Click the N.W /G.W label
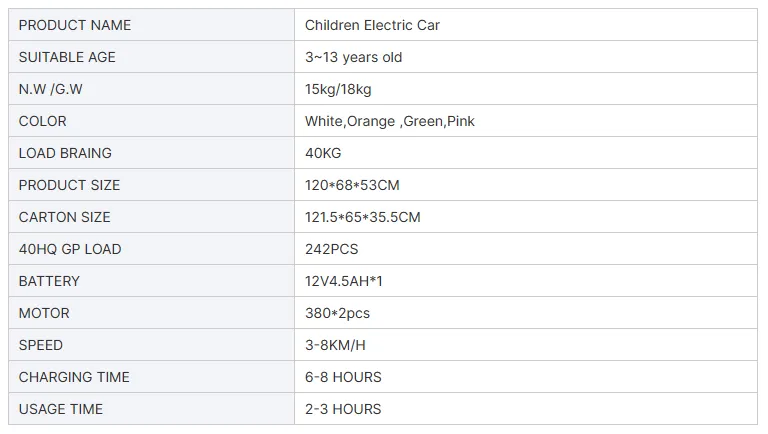 pyautogui.click(x=50, y=89)
